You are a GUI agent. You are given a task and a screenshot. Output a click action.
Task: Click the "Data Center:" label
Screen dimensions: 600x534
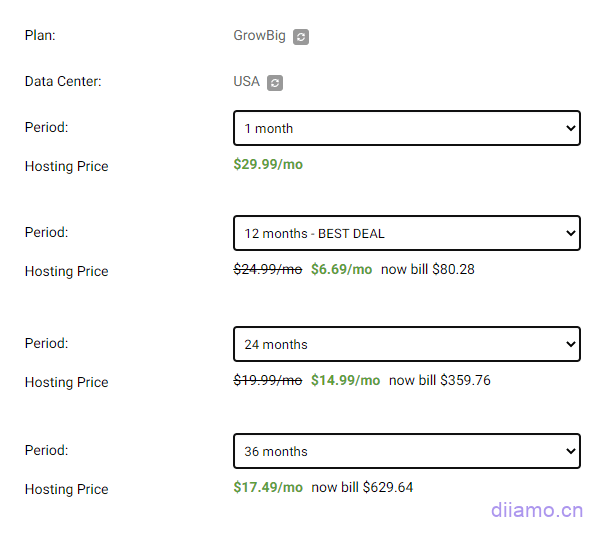[x=63, y=82]
